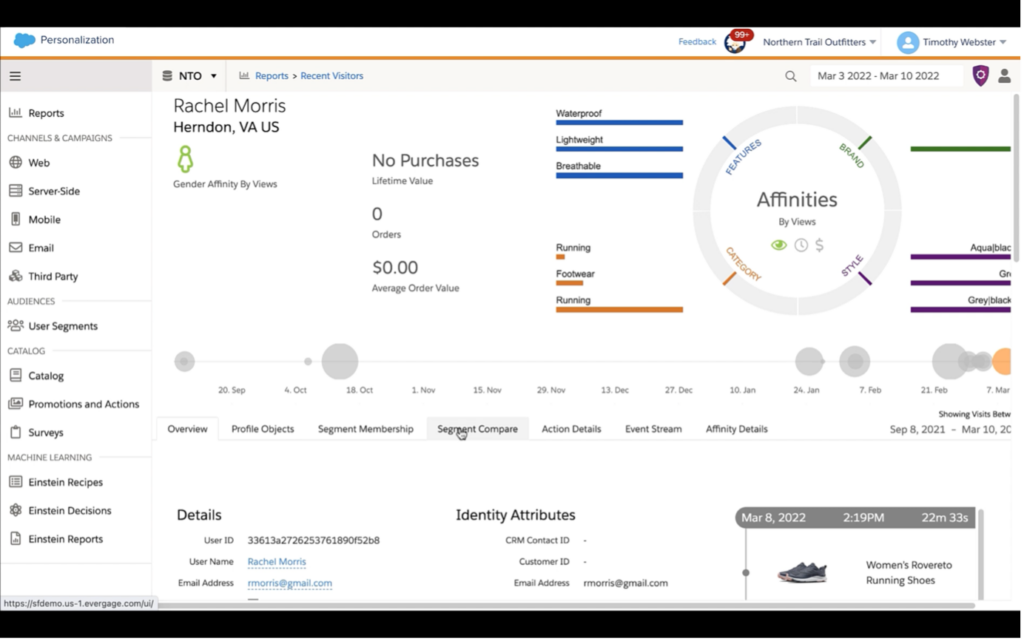Select the Overview tab
The height and width of the screenshot is (641, 1024).
(x=187, y=429)
